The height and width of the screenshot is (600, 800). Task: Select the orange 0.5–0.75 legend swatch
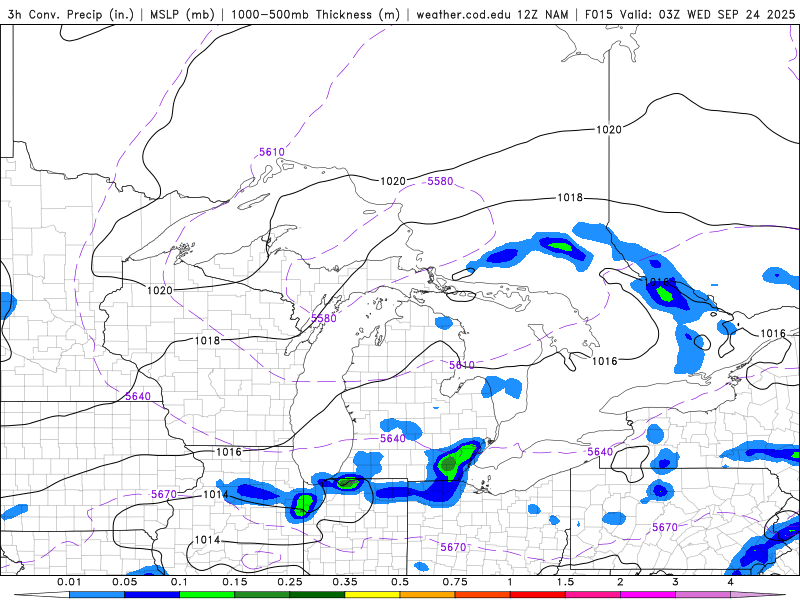click(x=428, y=595)
